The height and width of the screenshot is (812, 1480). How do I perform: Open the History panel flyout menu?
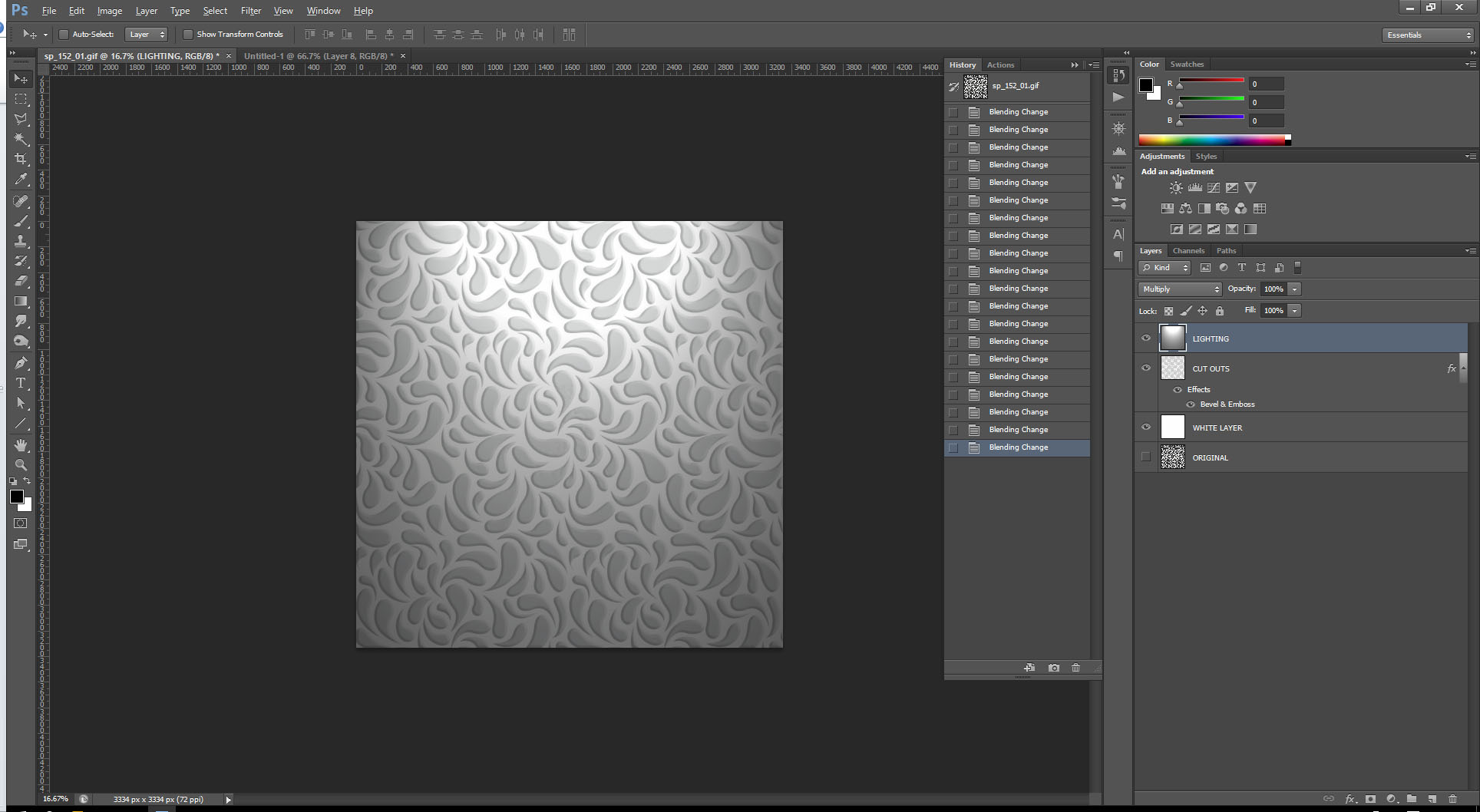pos(1094,65)
